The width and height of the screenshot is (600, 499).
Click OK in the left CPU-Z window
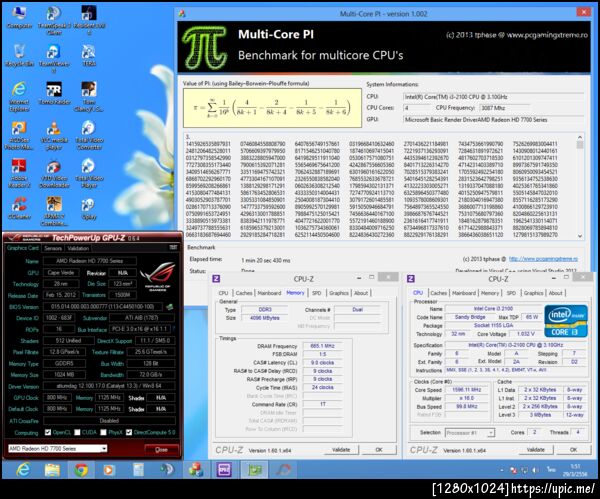[x=379, y=450]
